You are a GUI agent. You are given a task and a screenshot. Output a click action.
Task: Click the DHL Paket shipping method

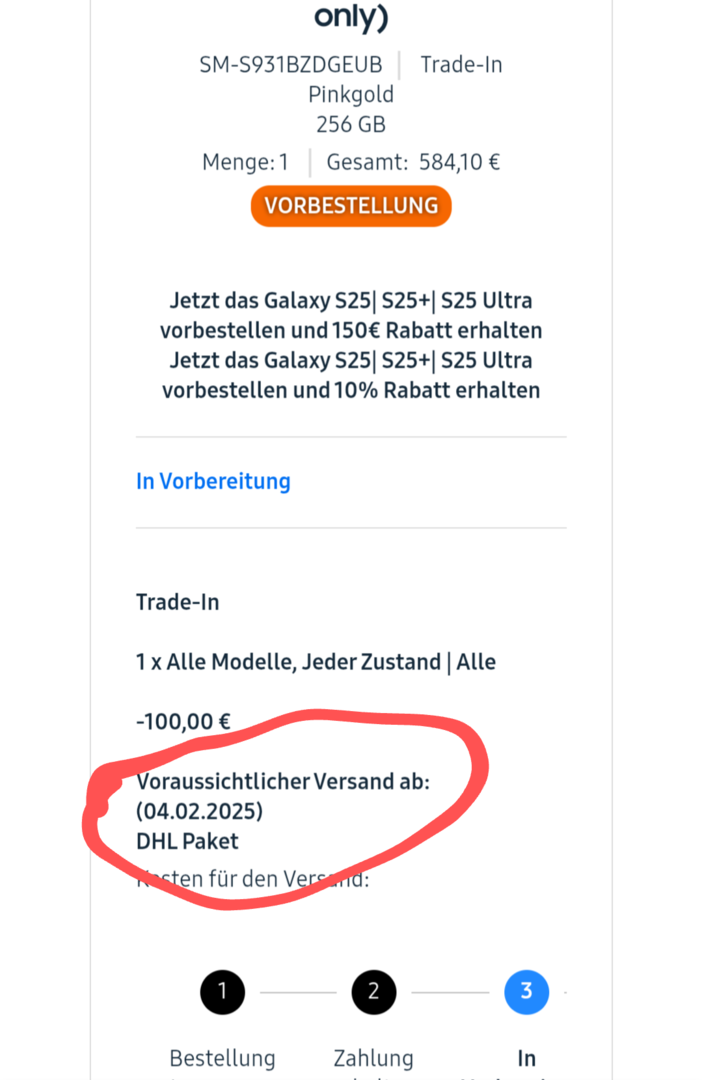point(187,841)
